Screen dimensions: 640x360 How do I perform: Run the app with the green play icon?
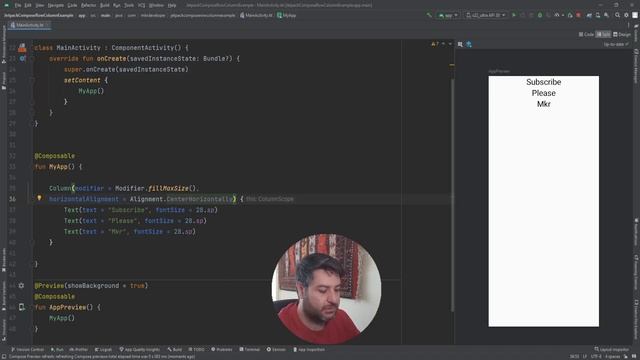[513, 15]
